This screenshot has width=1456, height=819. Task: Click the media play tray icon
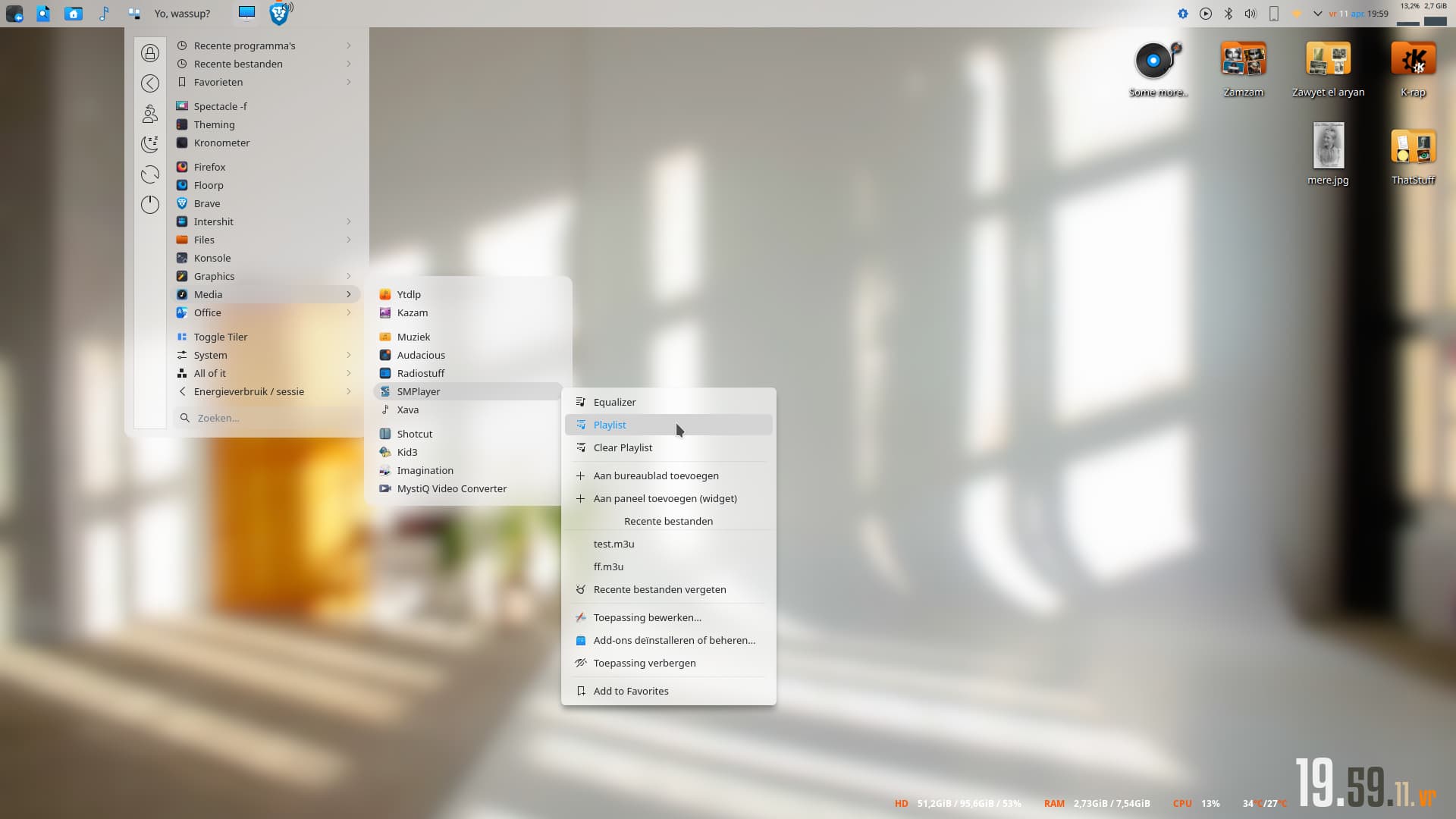tap(1205, 14)
